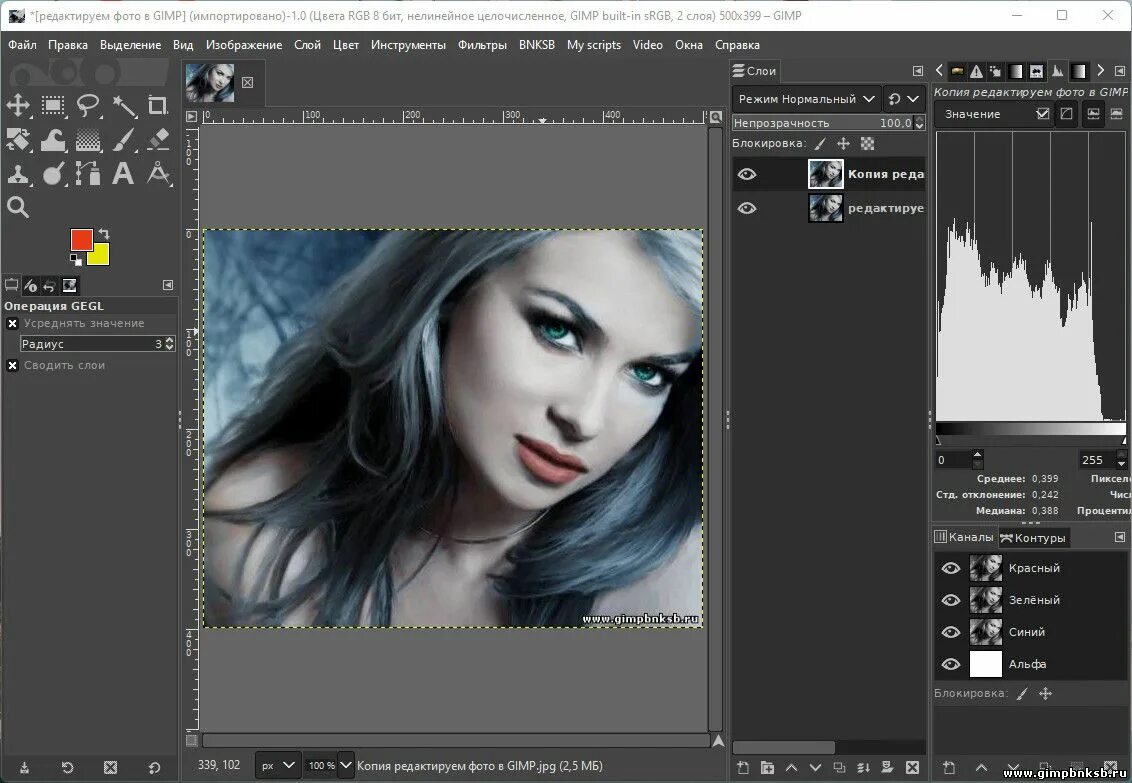This screenshot has height=783, width=1132.
Task: Uncheck 'Сводить слои' option
Action: pos(12,365)
